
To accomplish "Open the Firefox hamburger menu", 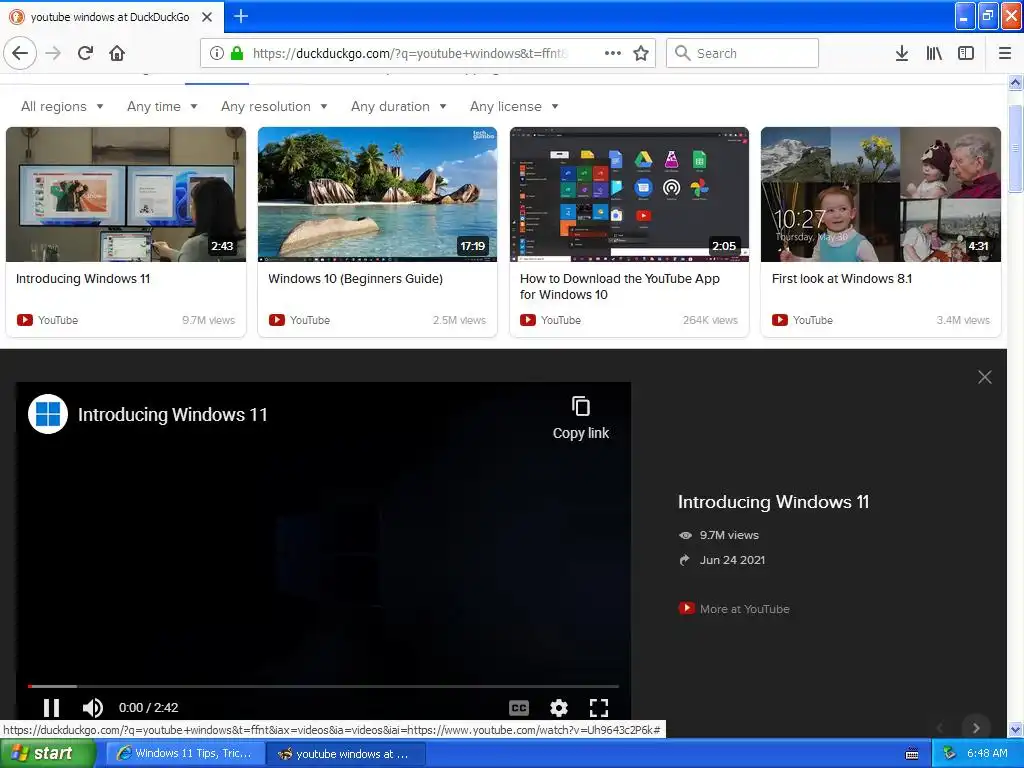I will [1005, 53].
